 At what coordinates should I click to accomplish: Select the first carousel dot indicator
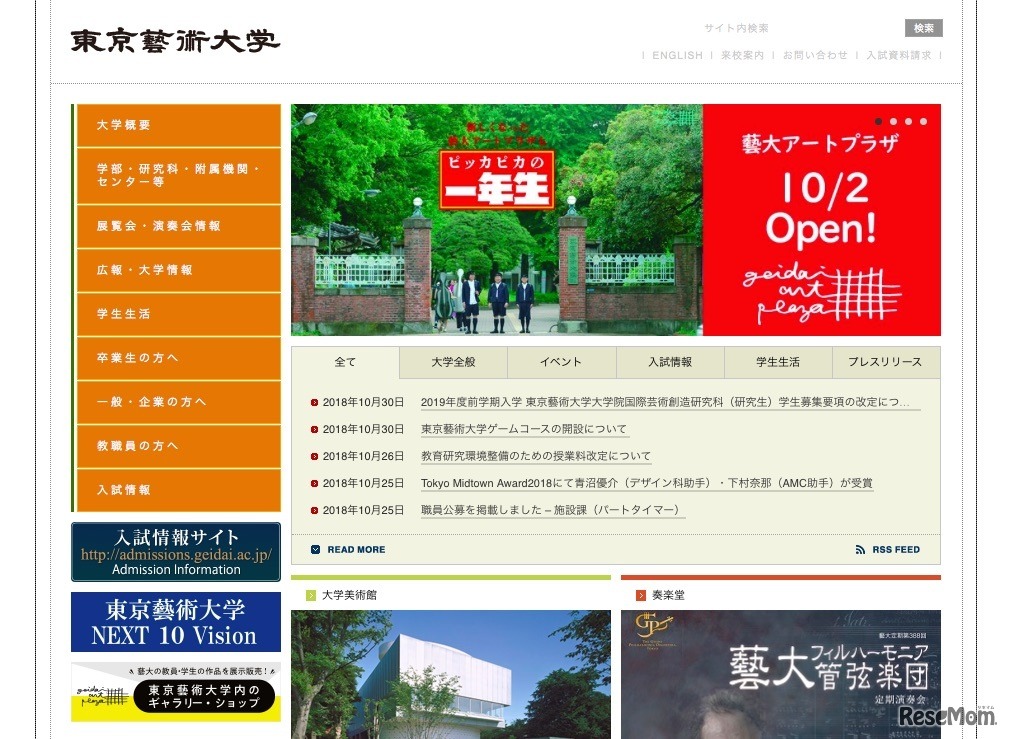(878, 121)
